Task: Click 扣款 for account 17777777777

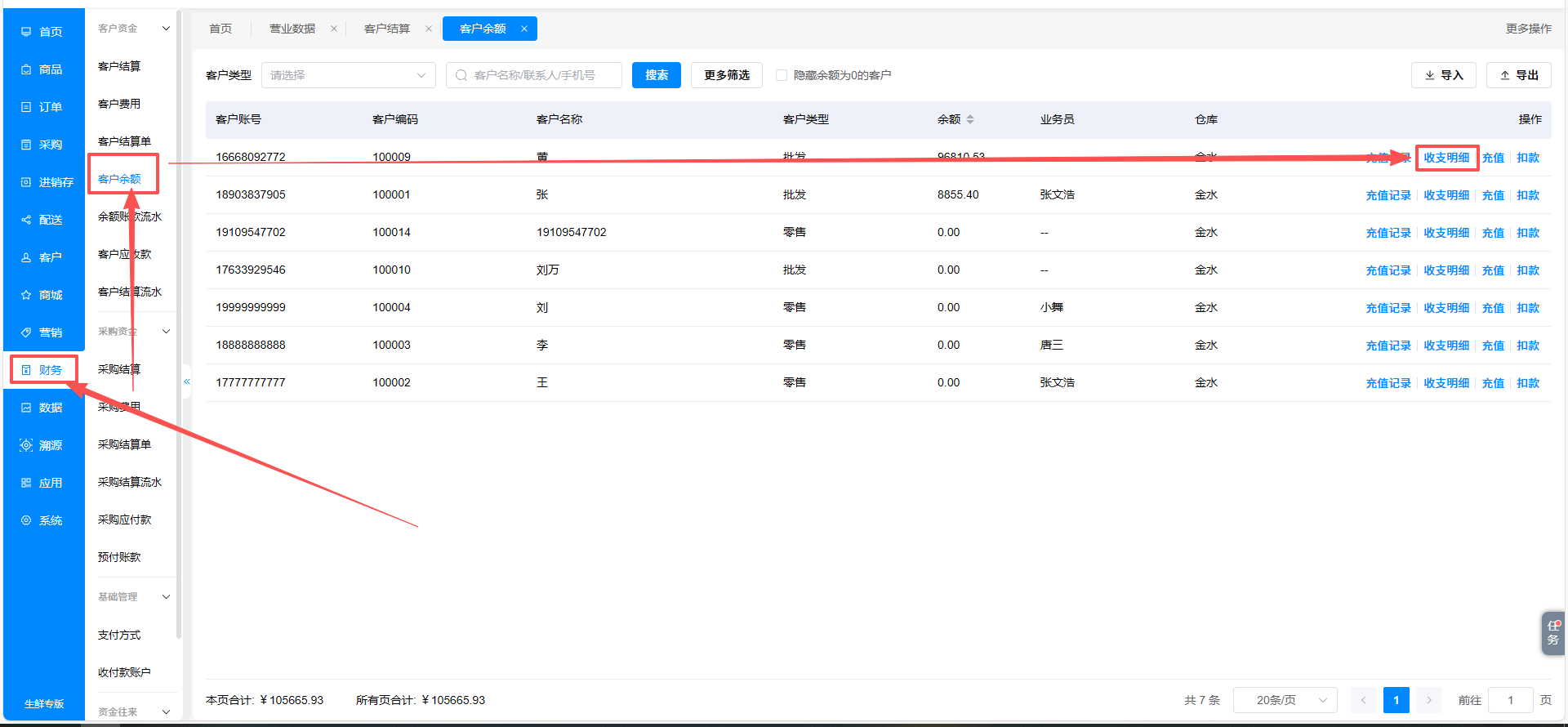Action: [x=1528, y=383]
